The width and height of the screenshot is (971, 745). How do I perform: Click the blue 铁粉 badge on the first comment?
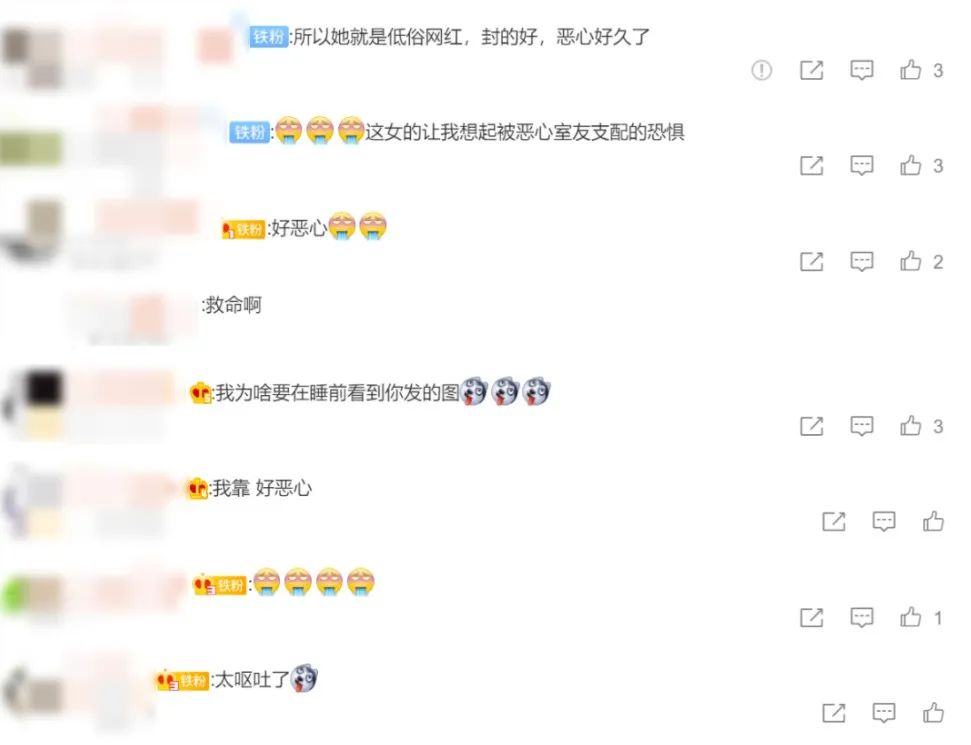pyautogui.click(x=269, y=37)
